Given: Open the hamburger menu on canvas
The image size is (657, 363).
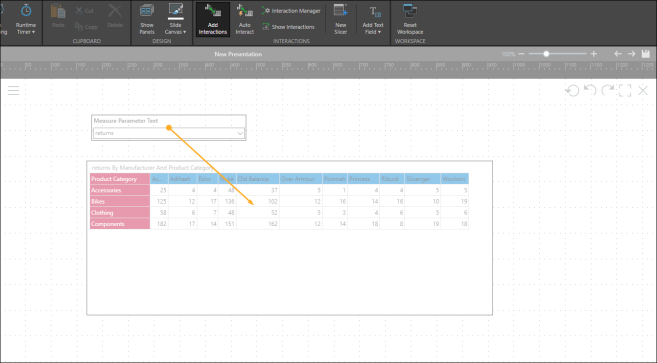Looking at the screenshot, I should [x=13, y=90].
